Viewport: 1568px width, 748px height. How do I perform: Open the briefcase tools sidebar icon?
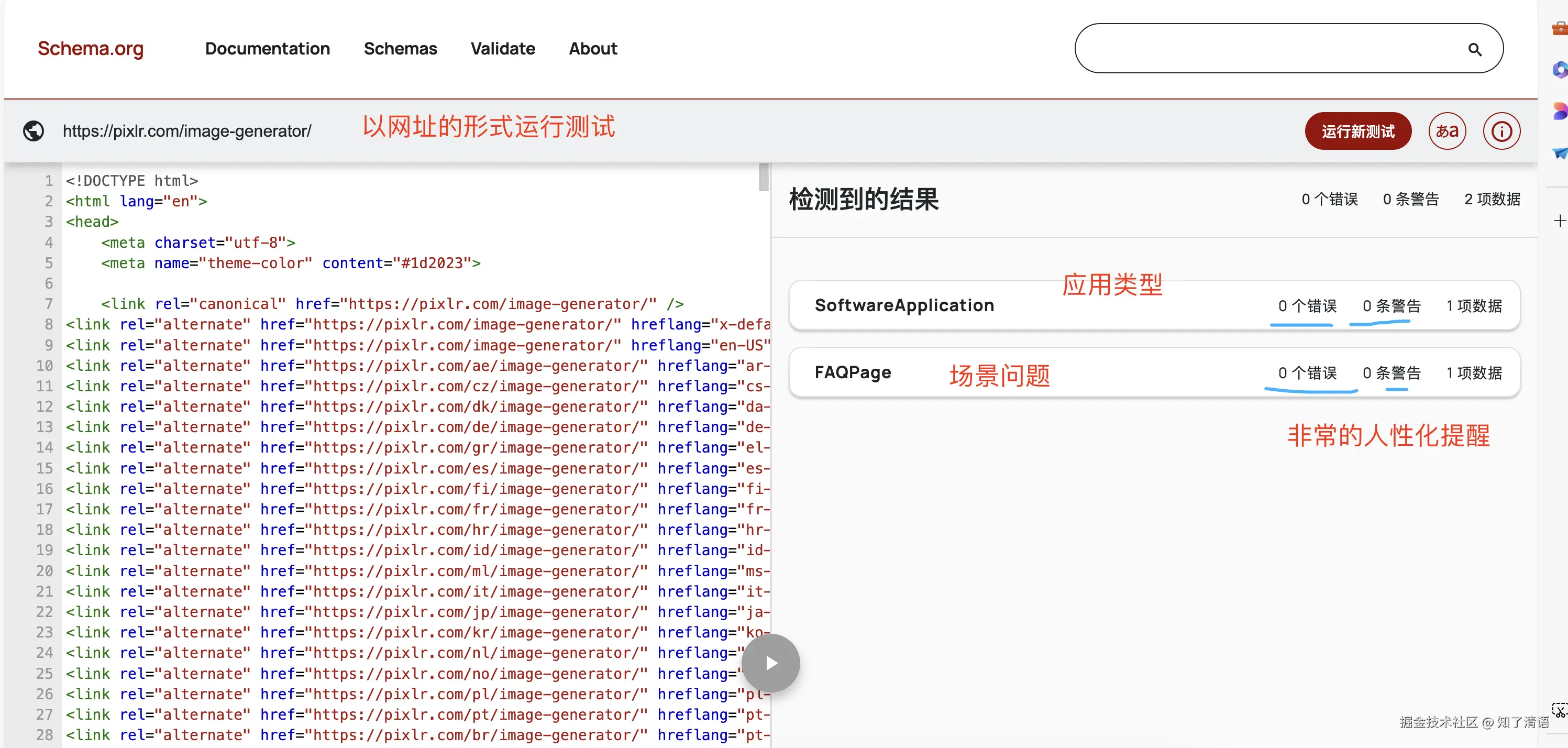click(1560, 28)
